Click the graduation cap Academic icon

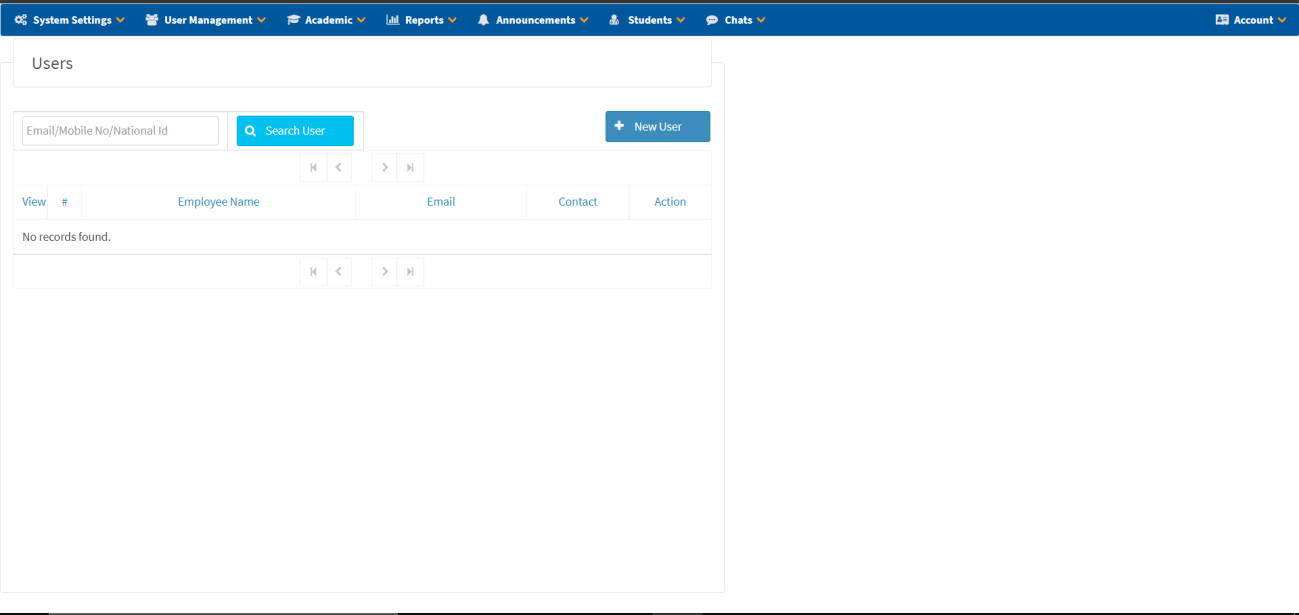click(293, 20)
